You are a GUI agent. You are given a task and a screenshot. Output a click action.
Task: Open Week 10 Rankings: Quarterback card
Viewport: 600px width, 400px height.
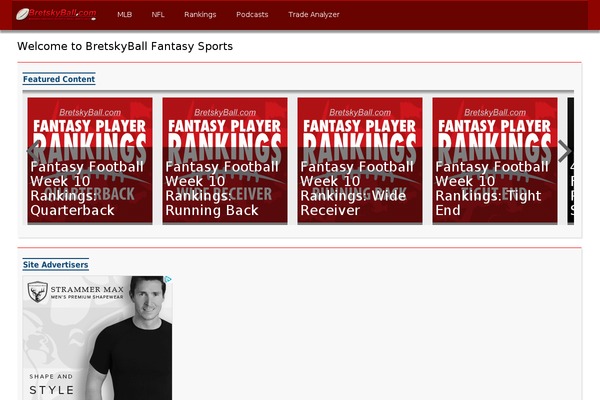point(90,161)
